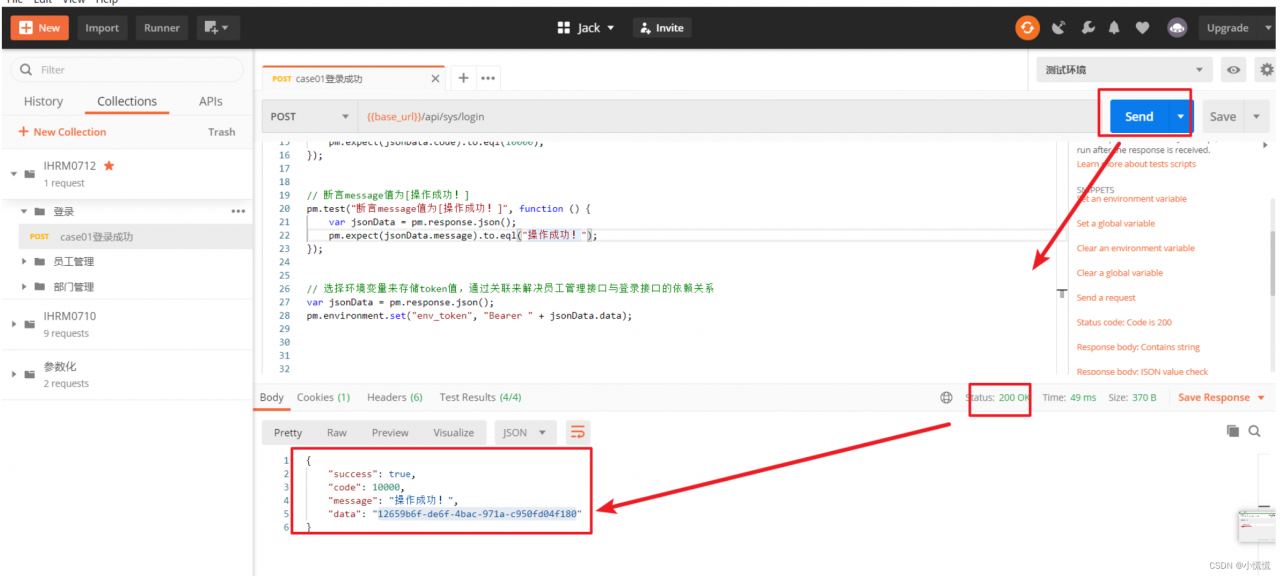Open the Test Results (4/4) tab
Viewport: 1280px width, 576px height.
(480, 397)
